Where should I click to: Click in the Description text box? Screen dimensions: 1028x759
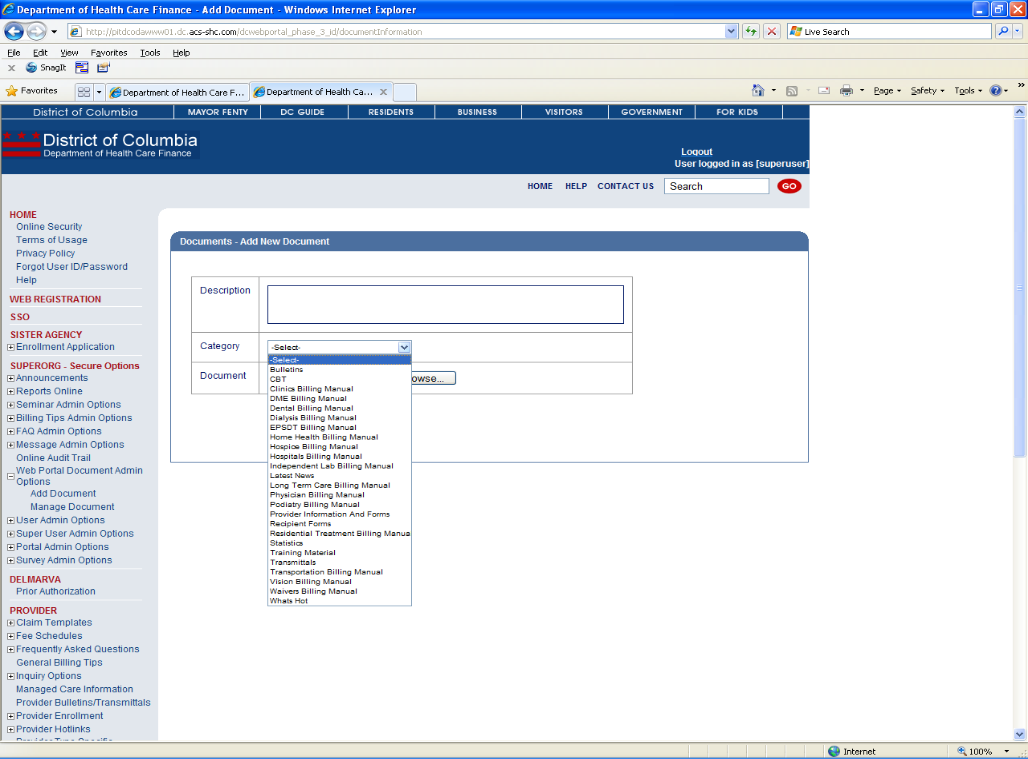tap(445, 304)
